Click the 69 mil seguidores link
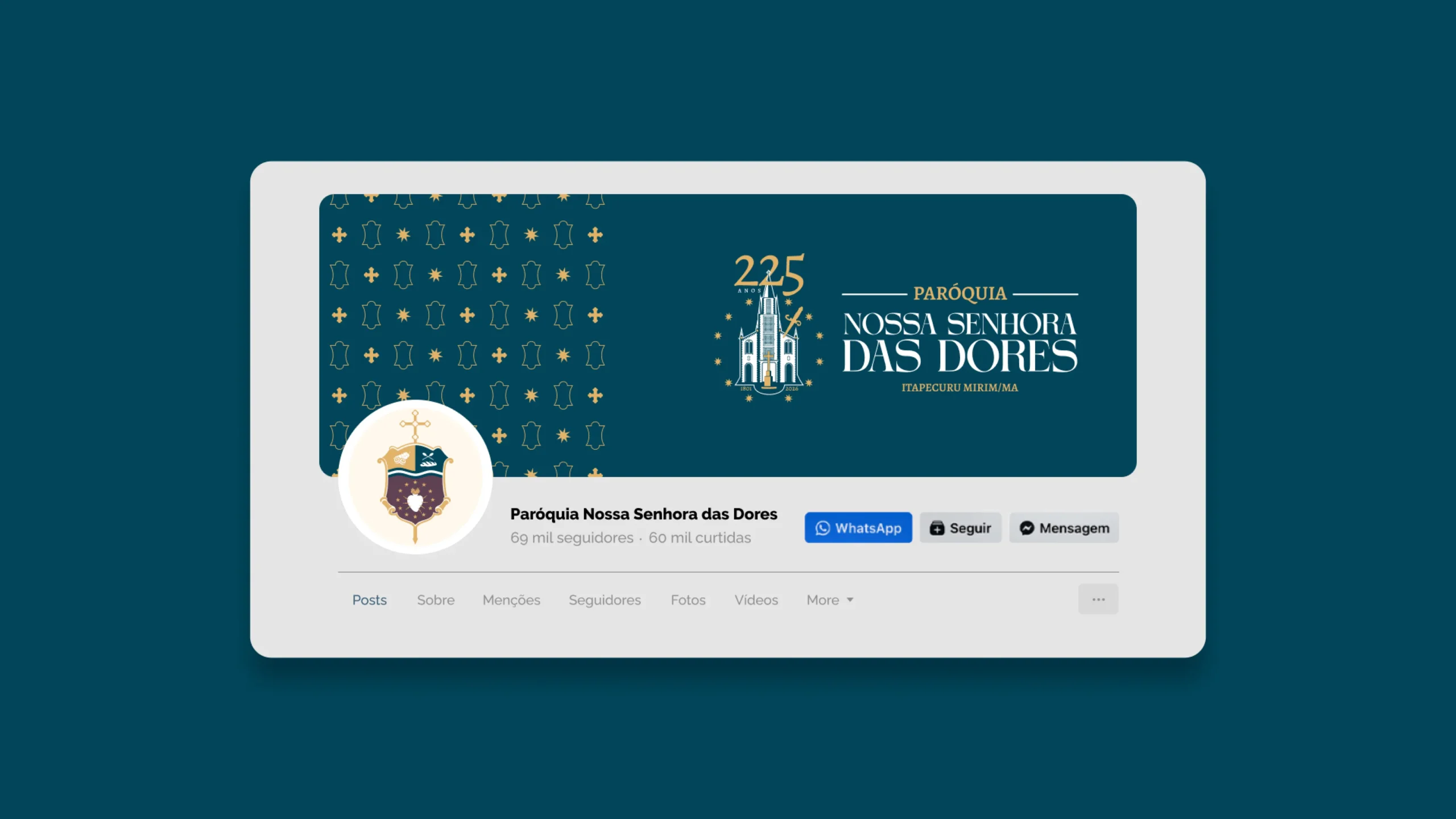This screenshot has width=1456, height=819. [x=572, y=537]
